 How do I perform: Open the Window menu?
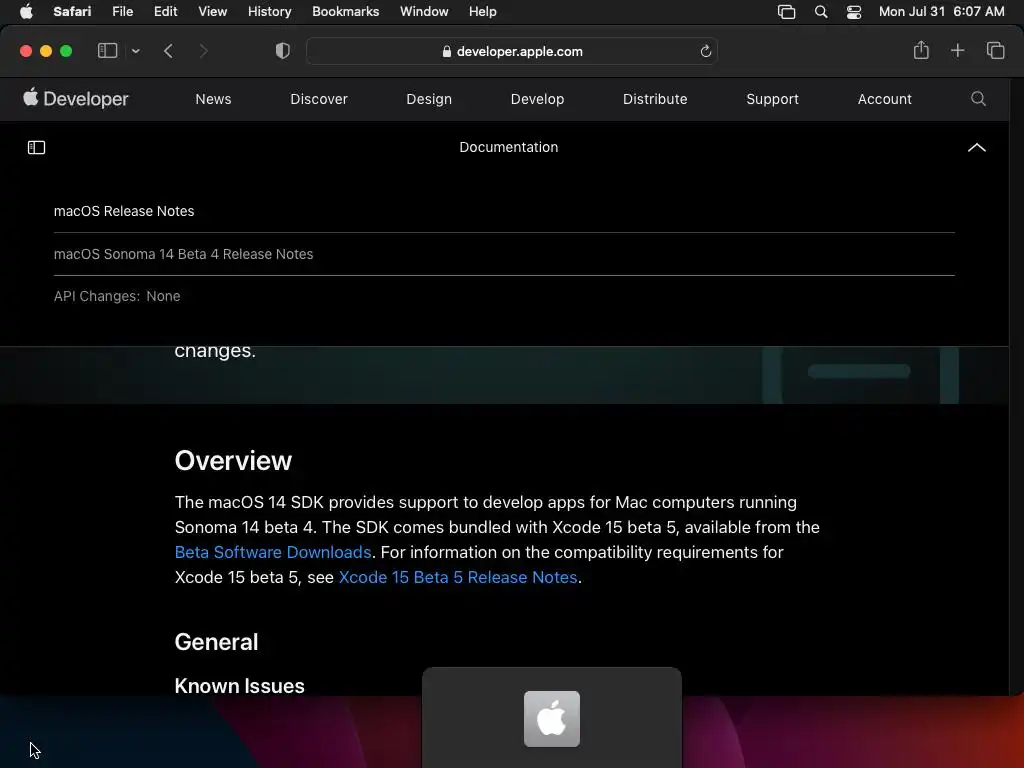pyautogui.click(x=424, y=12)
